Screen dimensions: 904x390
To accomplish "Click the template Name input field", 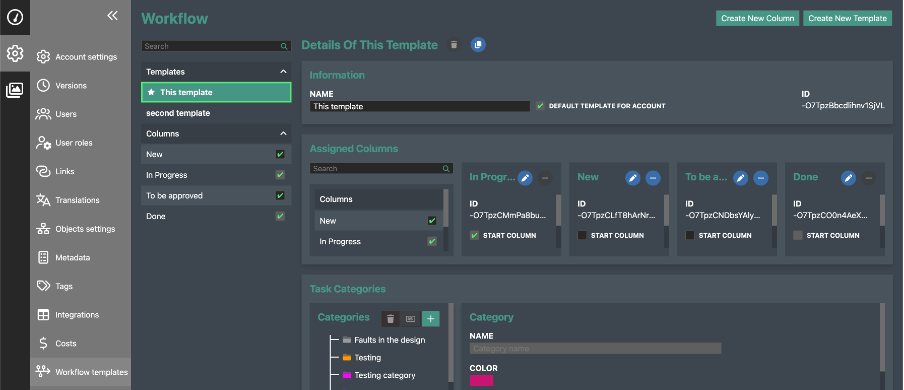I will tap(420, 106).
